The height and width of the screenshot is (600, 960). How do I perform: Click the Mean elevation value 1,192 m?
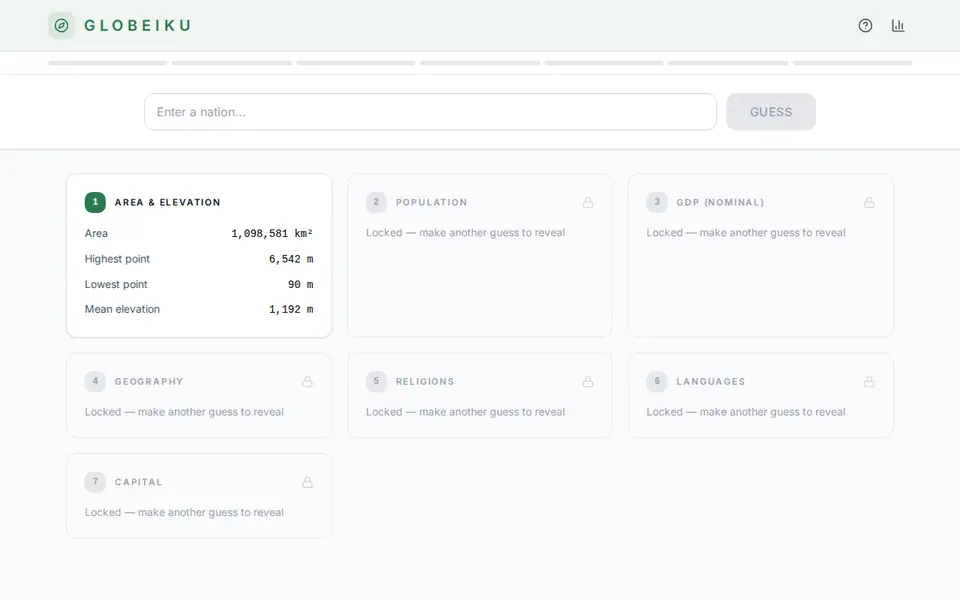point(291,310)
